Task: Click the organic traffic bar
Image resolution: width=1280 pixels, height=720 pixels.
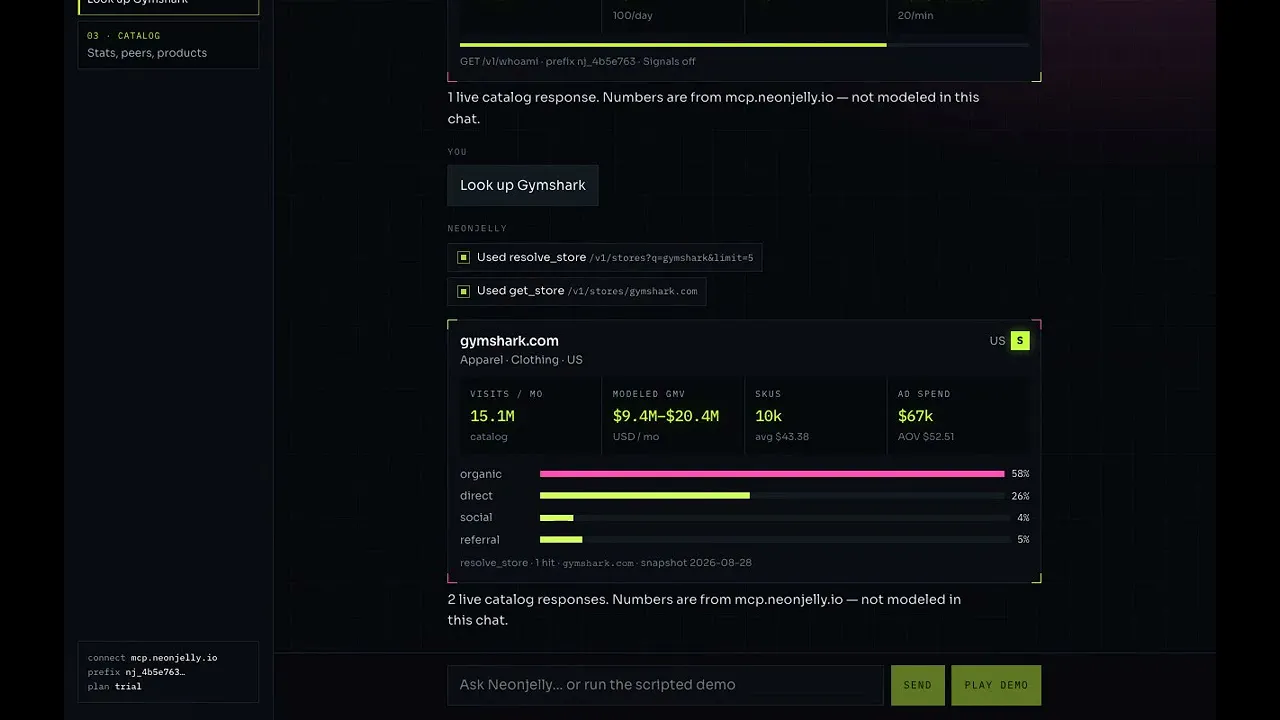Action: point(772,474)
